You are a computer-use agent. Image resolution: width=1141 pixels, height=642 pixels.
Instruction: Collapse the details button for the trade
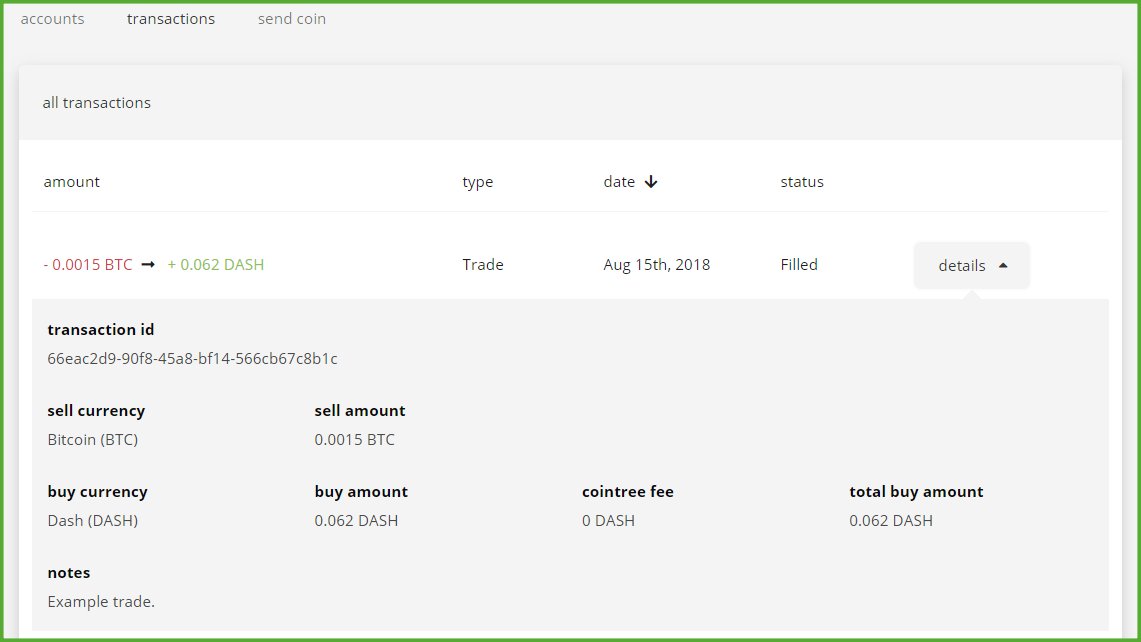[971, 266]
